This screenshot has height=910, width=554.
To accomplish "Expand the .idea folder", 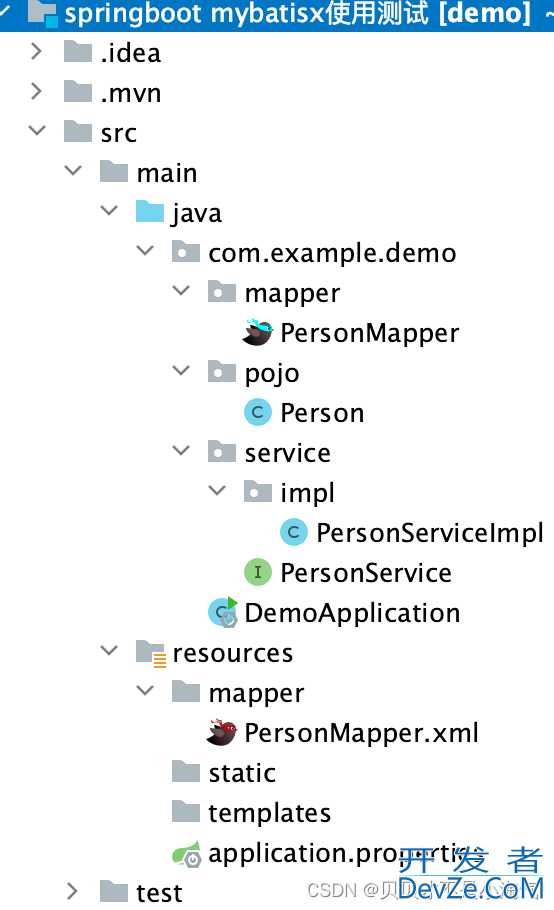I will point(37,52).
